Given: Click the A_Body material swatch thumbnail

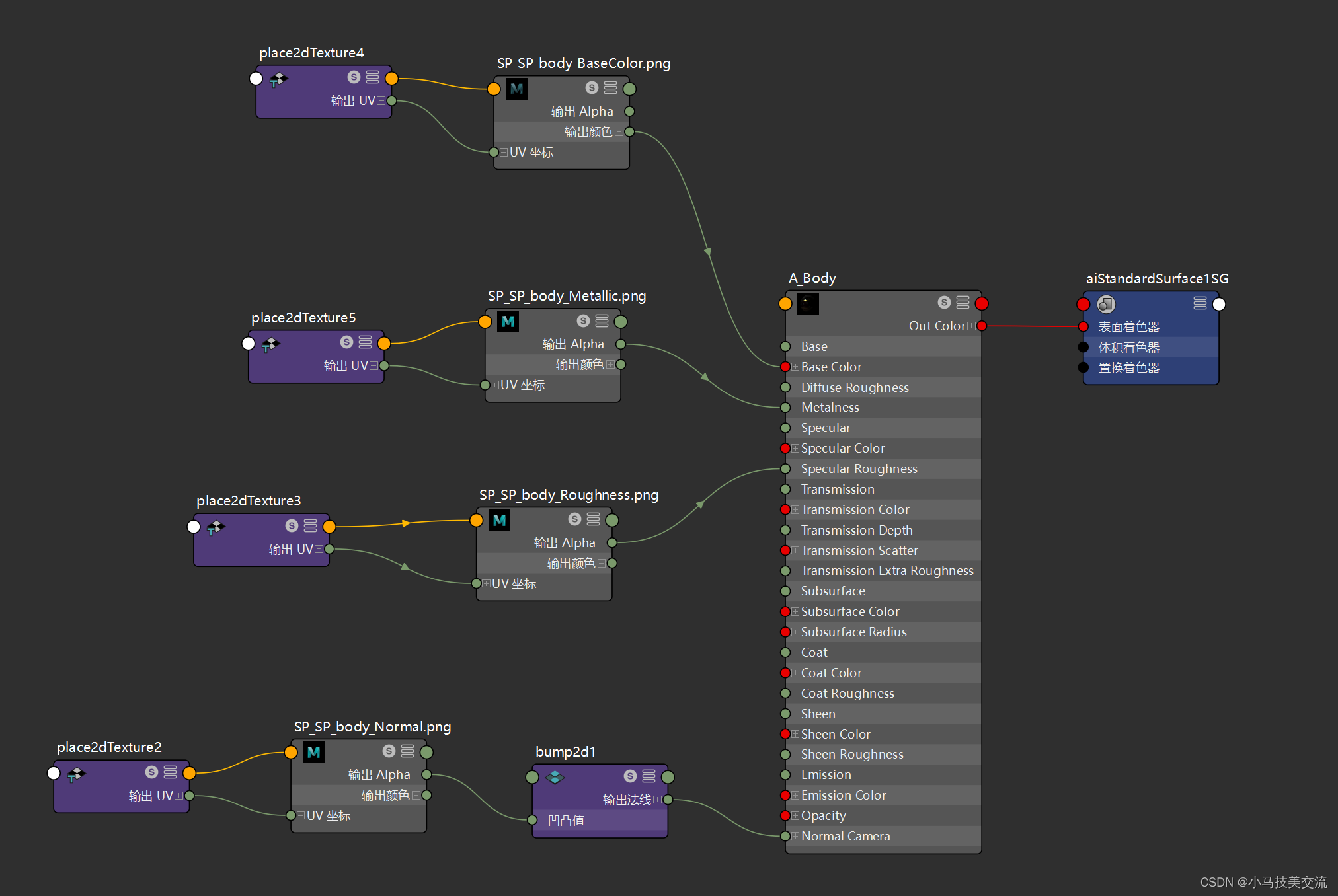Looking at the screenshot, I should [x=808, y=303].
